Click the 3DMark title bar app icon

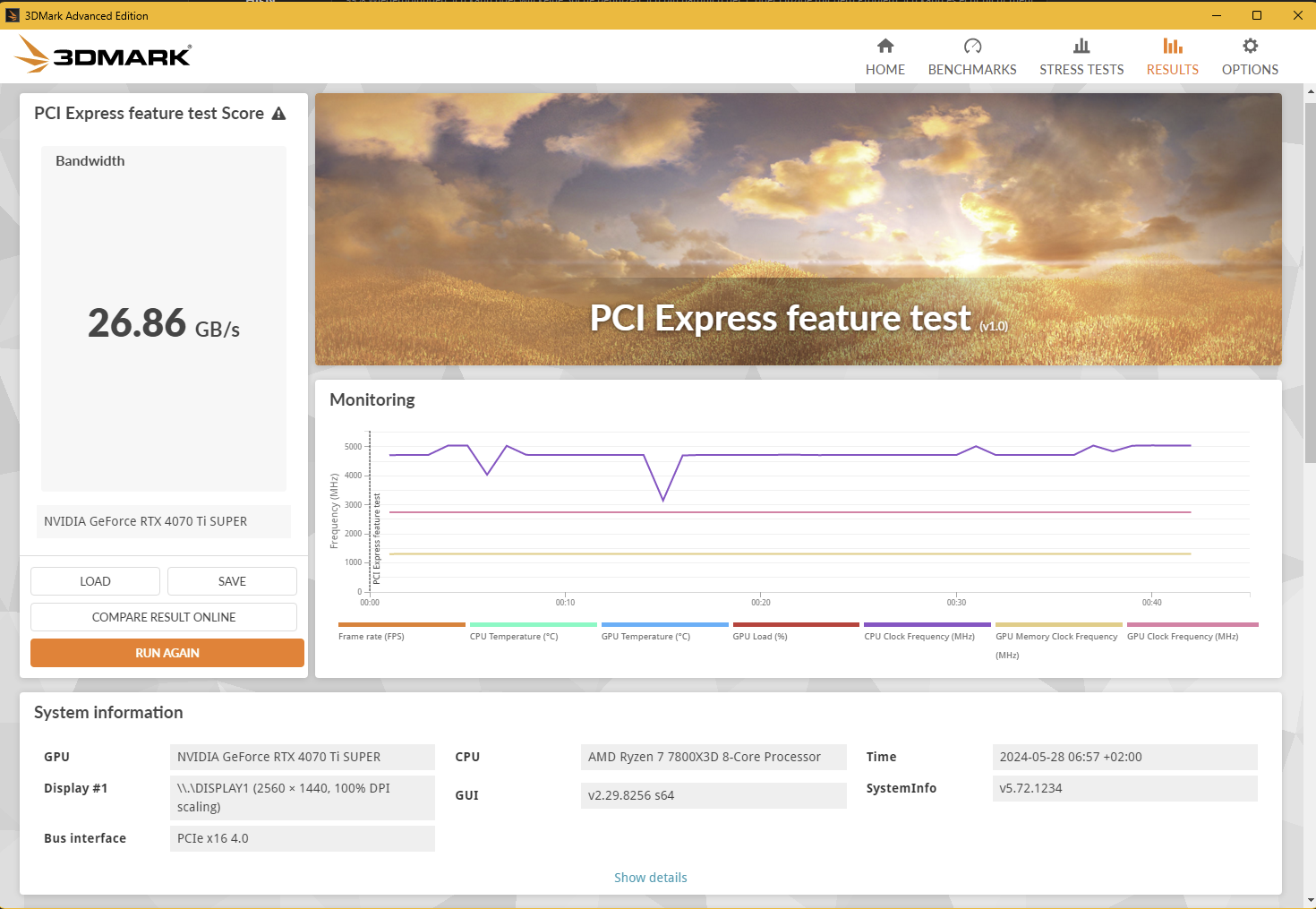(x=13, y=15)
